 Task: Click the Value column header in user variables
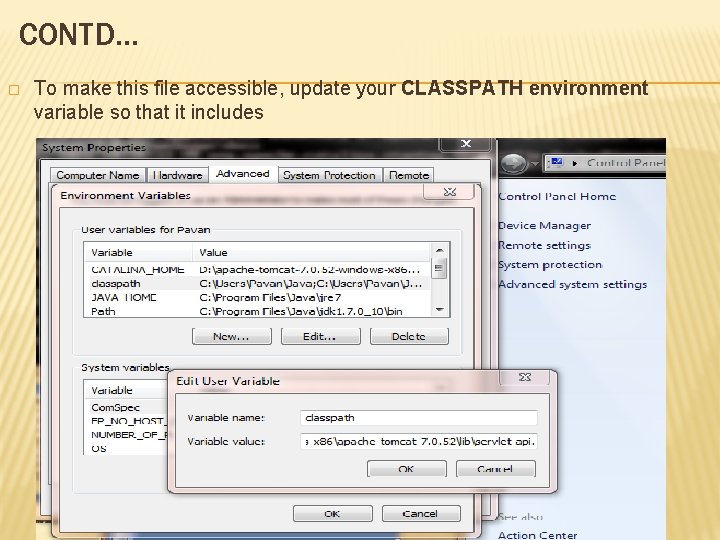311,253
